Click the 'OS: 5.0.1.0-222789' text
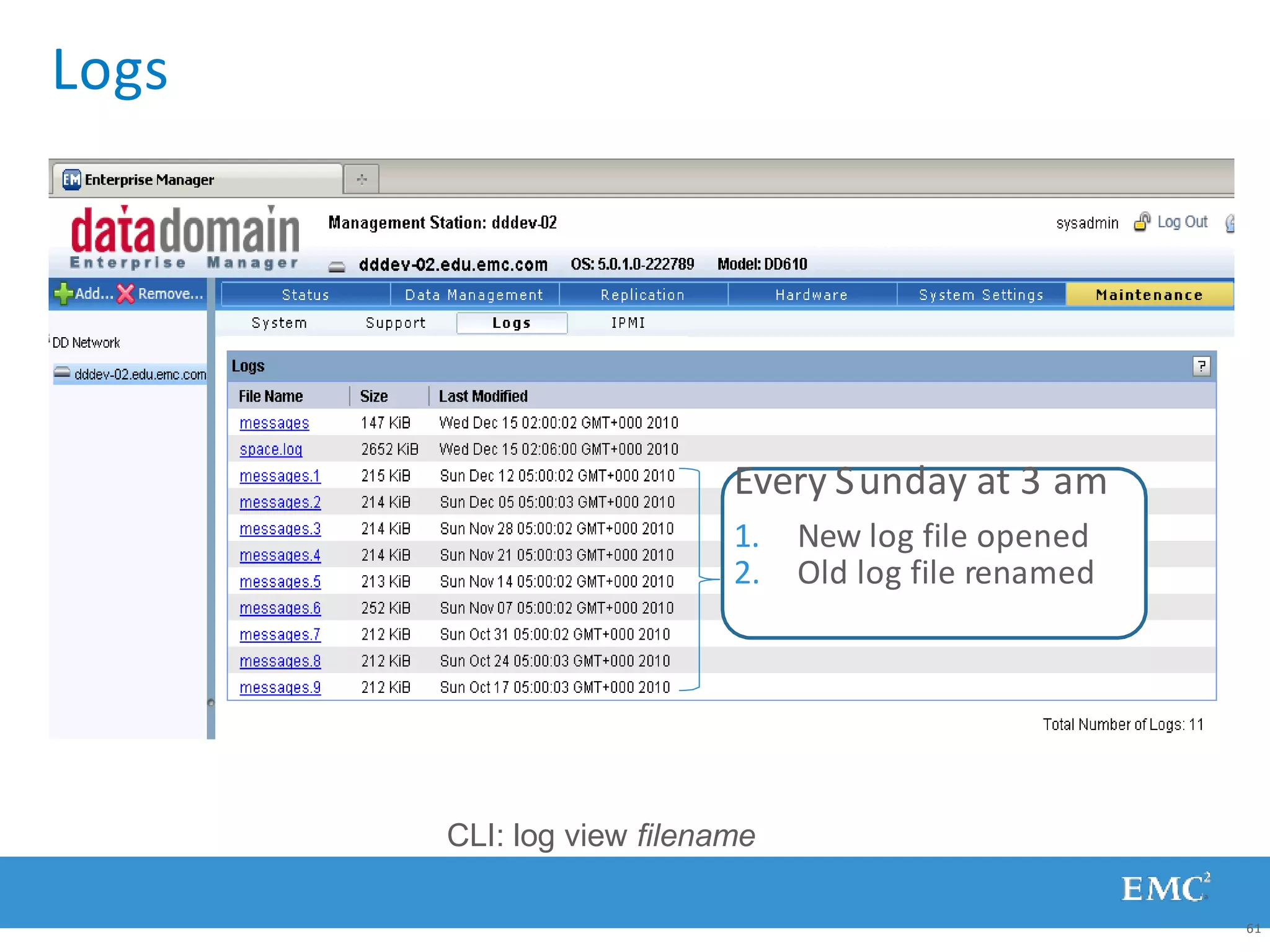The width and height of the screenshot is (1270, 952). click(x=633, y=265)
